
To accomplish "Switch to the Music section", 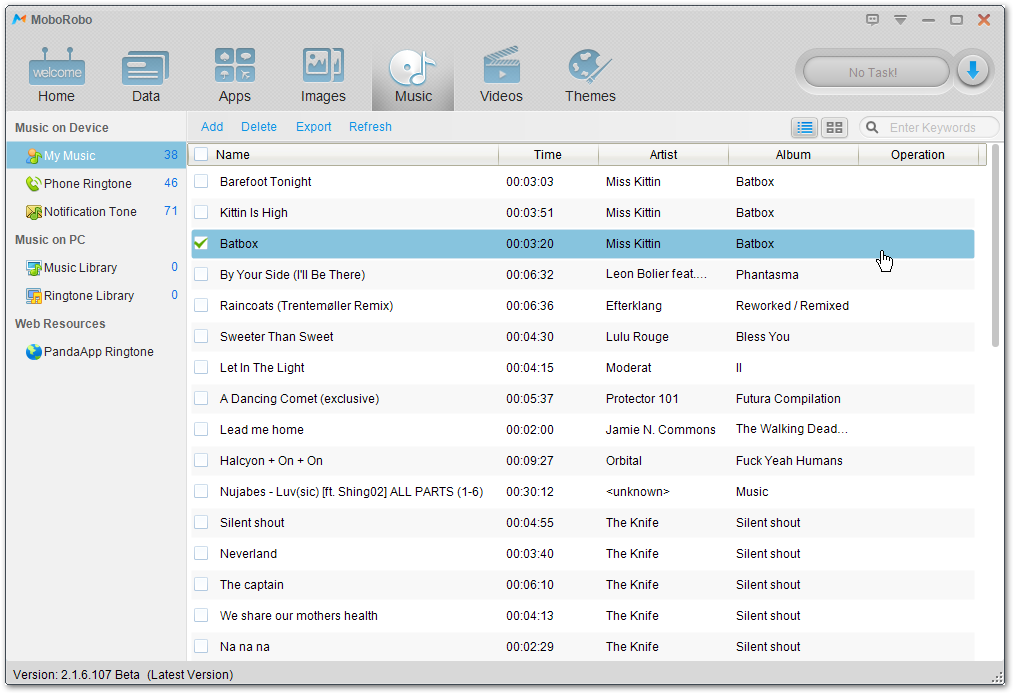I will click(x=413, y=76).
